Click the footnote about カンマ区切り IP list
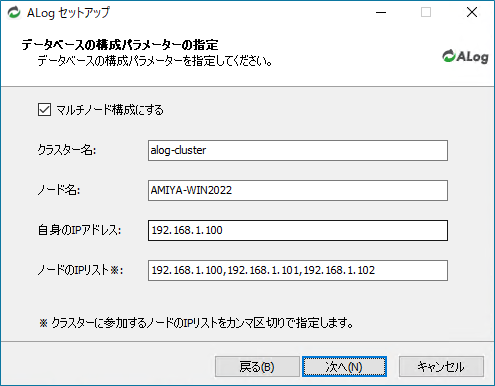The height and width of the screenshot is (386, 495). tap(196, 323)
